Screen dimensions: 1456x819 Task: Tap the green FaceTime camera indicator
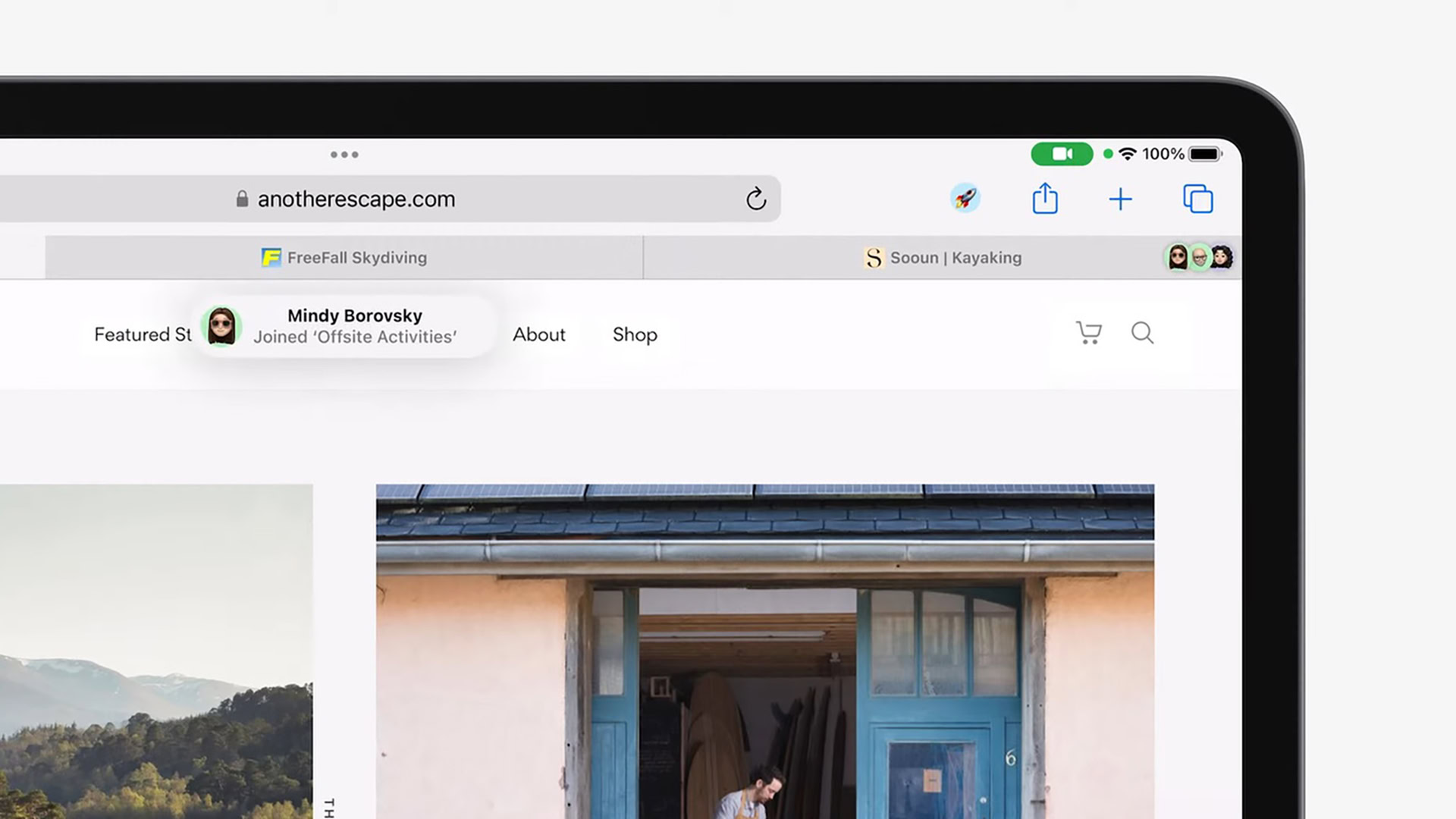pyautogui.click(x=1062, y=154)
